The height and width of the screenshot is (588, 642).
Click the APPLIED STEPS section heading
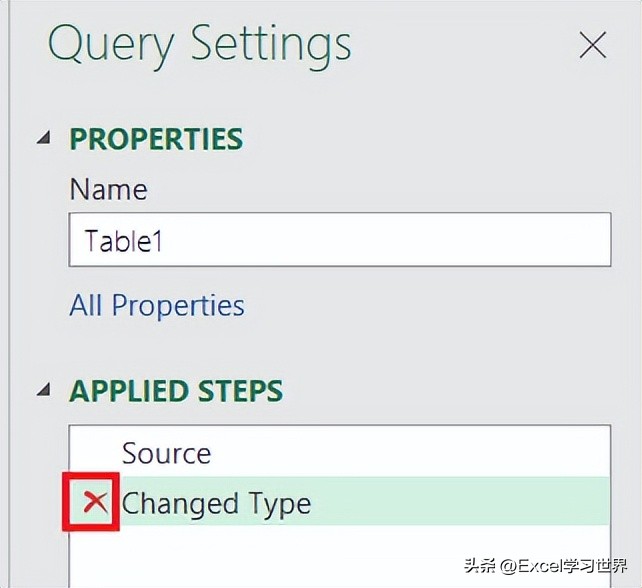coord(176,390)
